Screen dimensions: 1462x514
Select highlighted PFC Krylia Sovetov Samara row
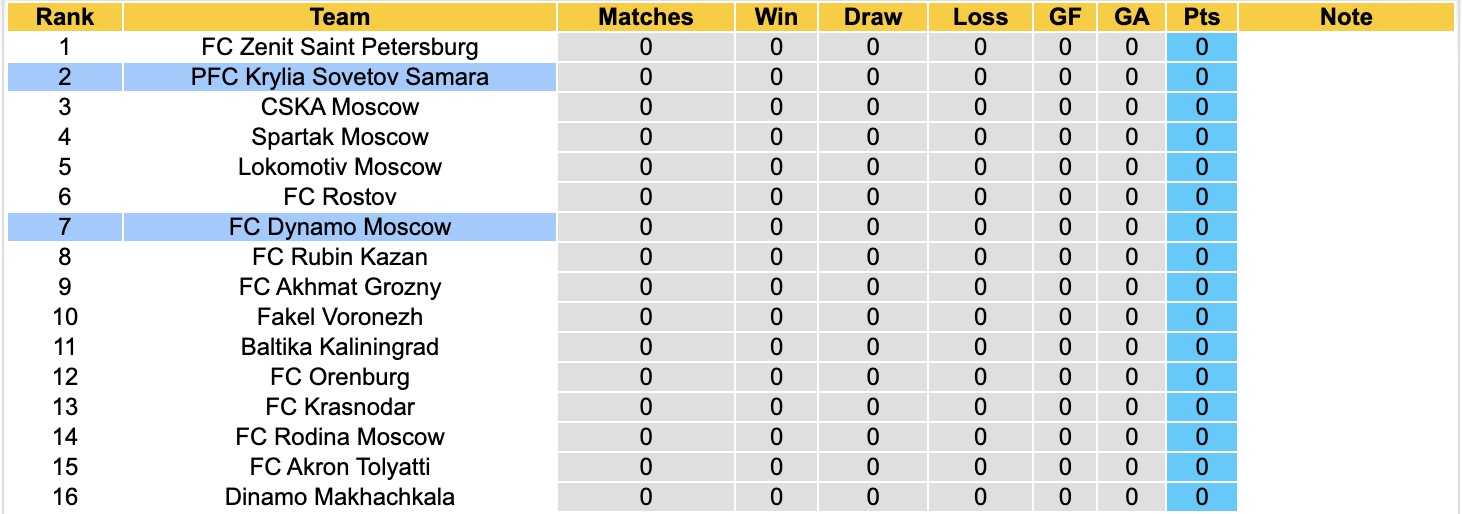282,77
